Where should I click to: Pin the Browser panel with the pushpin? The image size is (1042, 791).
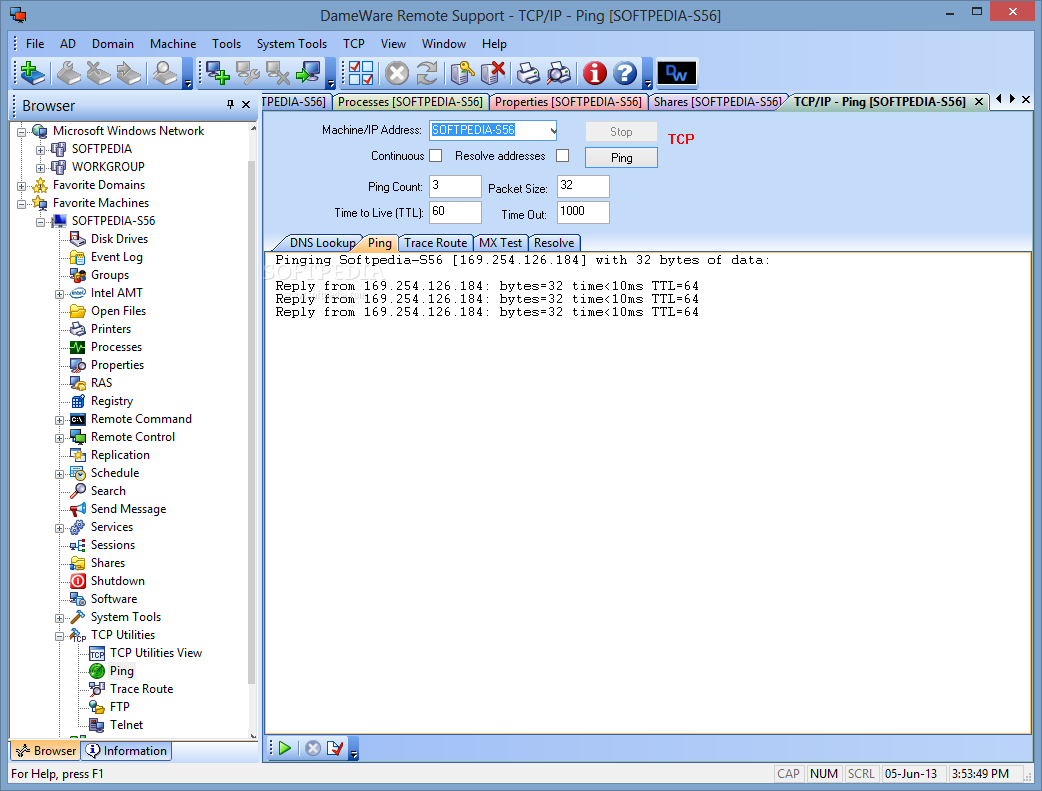(x=230, y=104)
